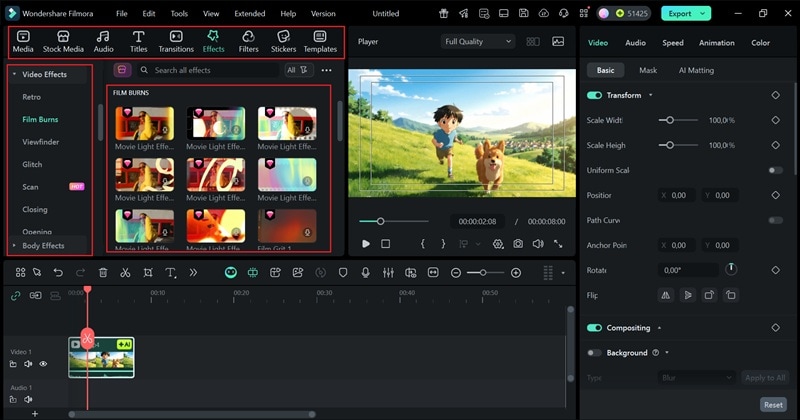Expand the Body Effects category
Screen dimensions: 800x420
[42, 245]
